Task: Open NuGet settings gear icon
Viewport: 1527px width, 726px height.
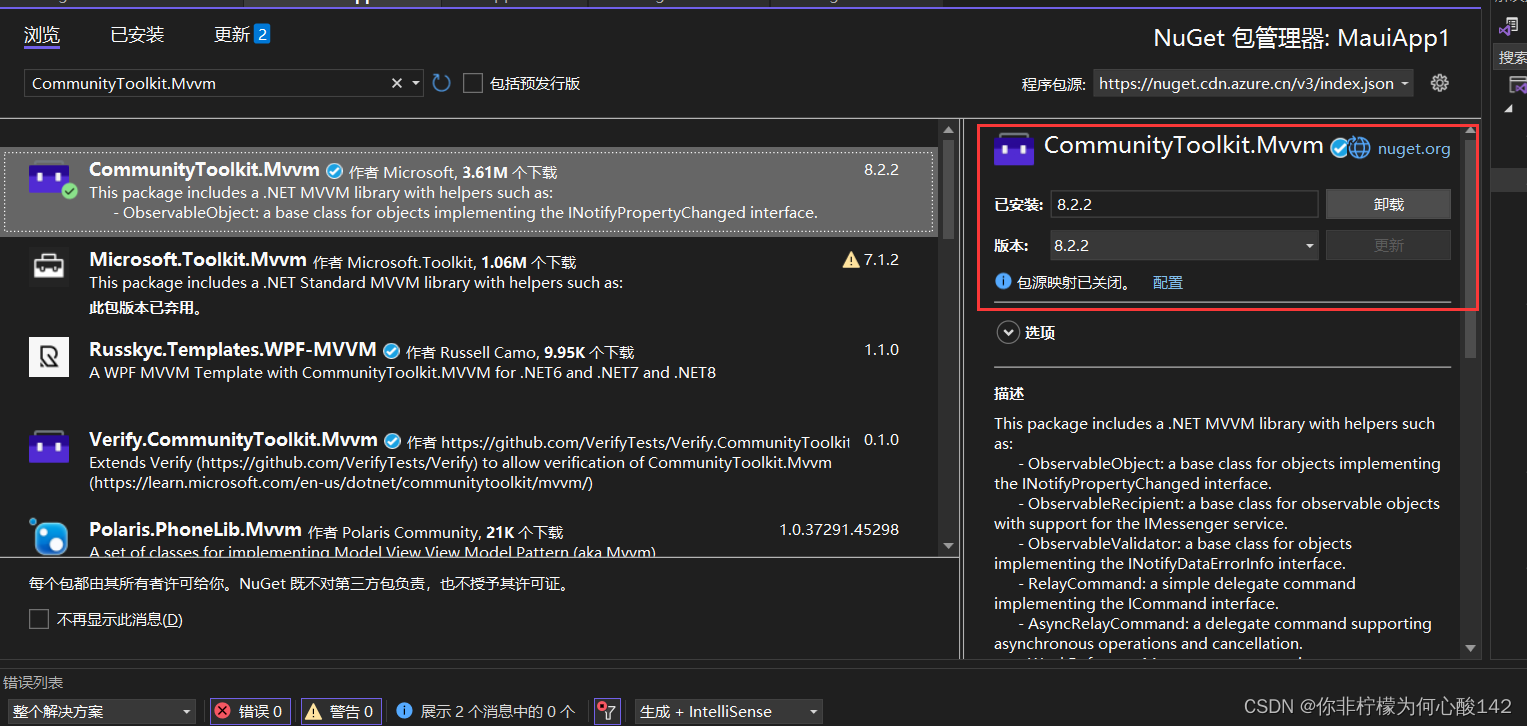Action: 1440,83
